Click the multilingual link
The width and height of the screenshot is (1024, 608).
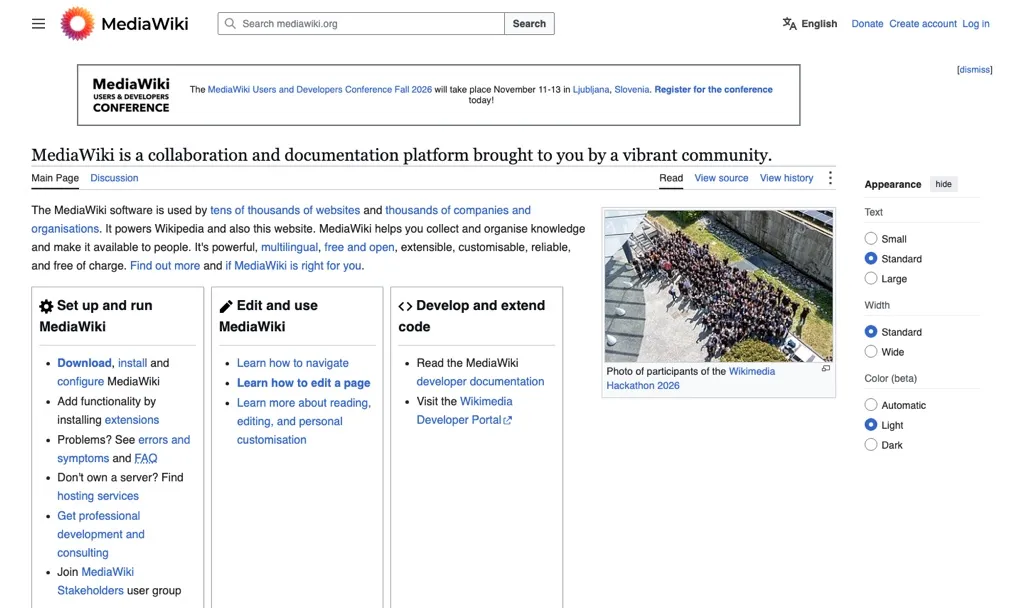(289, 248)
